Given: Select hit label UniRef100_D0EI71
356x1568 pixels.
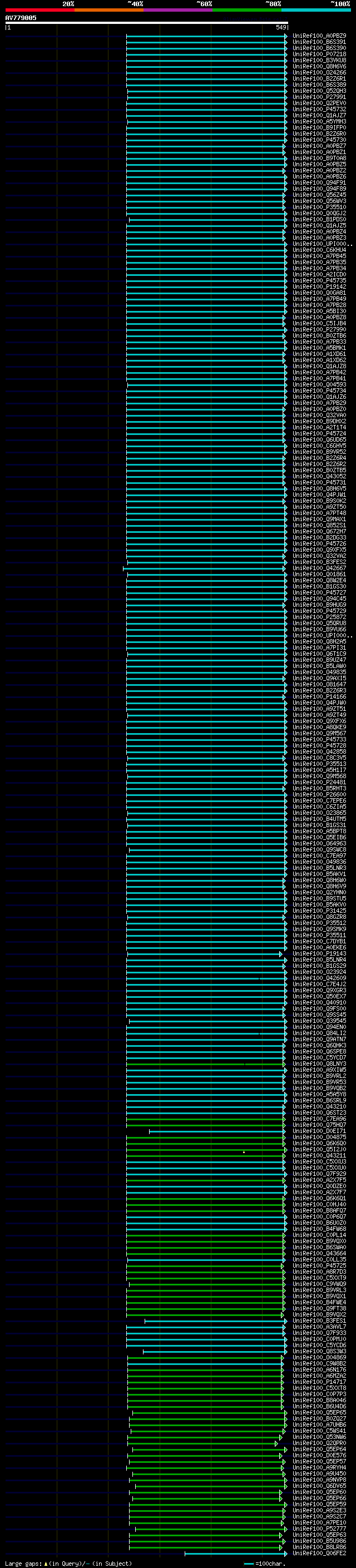Looking at the screenshot, I should coord(319,1131).
